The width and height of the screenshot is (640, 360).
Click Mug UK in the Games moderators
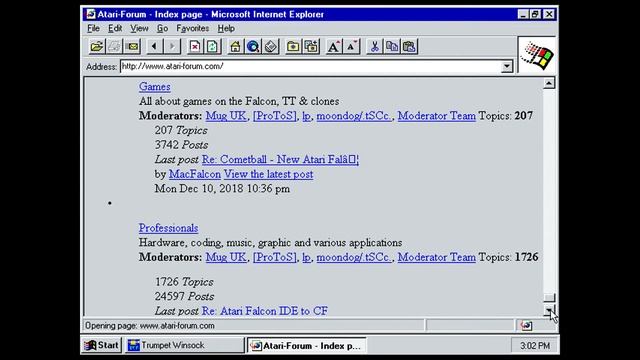tap(226, 116)
